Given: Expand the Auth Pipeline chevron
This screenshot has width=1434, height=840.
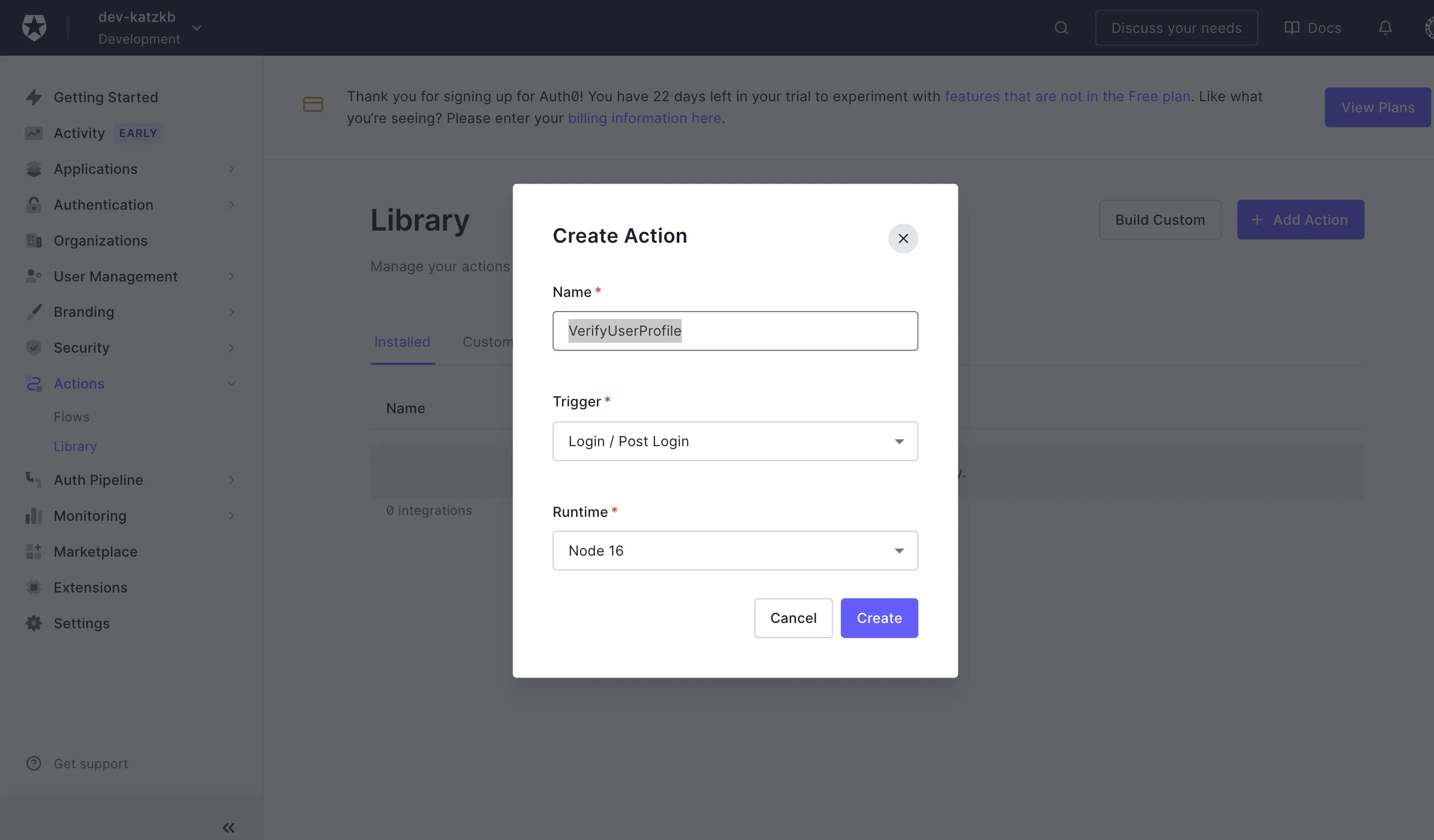Looking at the screenshot, I should 231,480.
